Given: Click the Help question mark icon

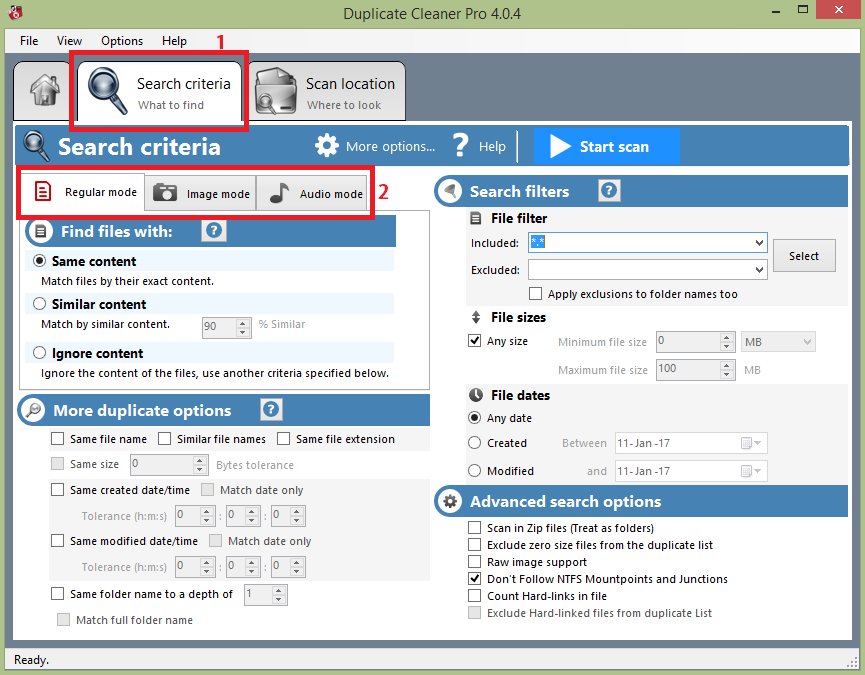Looking at the screenshot, I should tap(460, 146).
